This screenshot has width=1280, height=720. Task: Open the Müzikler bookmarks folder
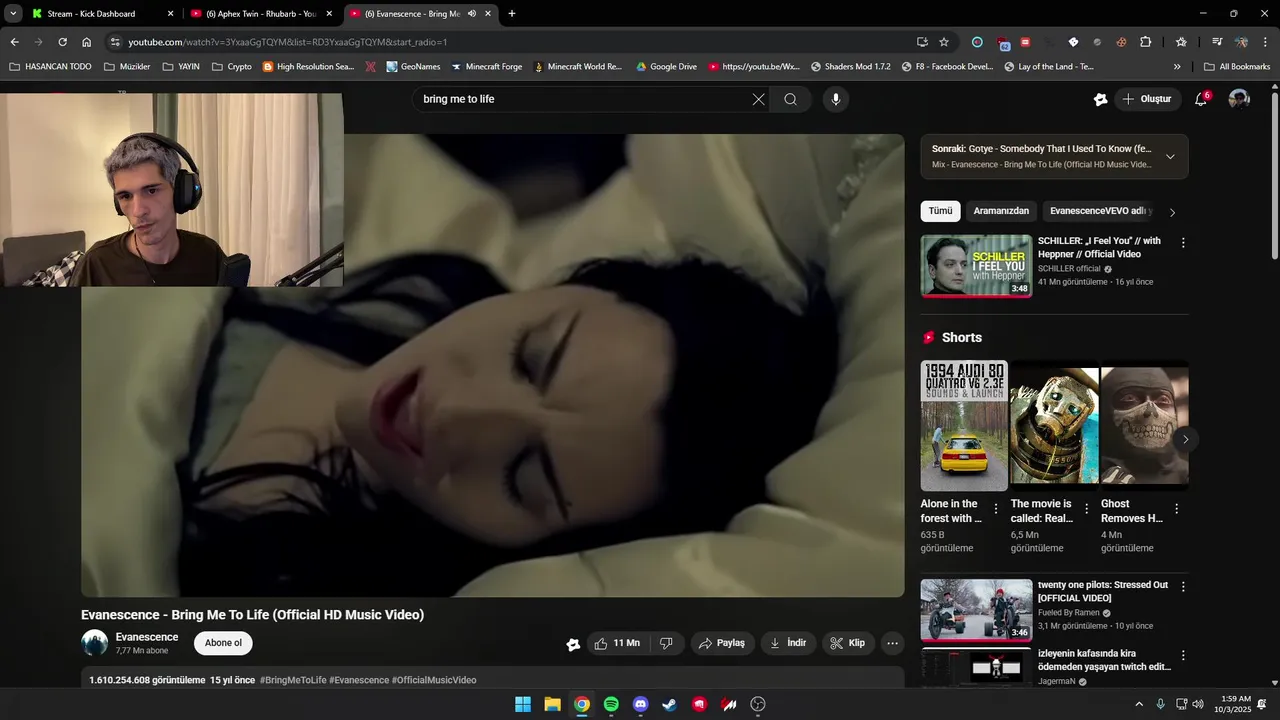[127, 67]
